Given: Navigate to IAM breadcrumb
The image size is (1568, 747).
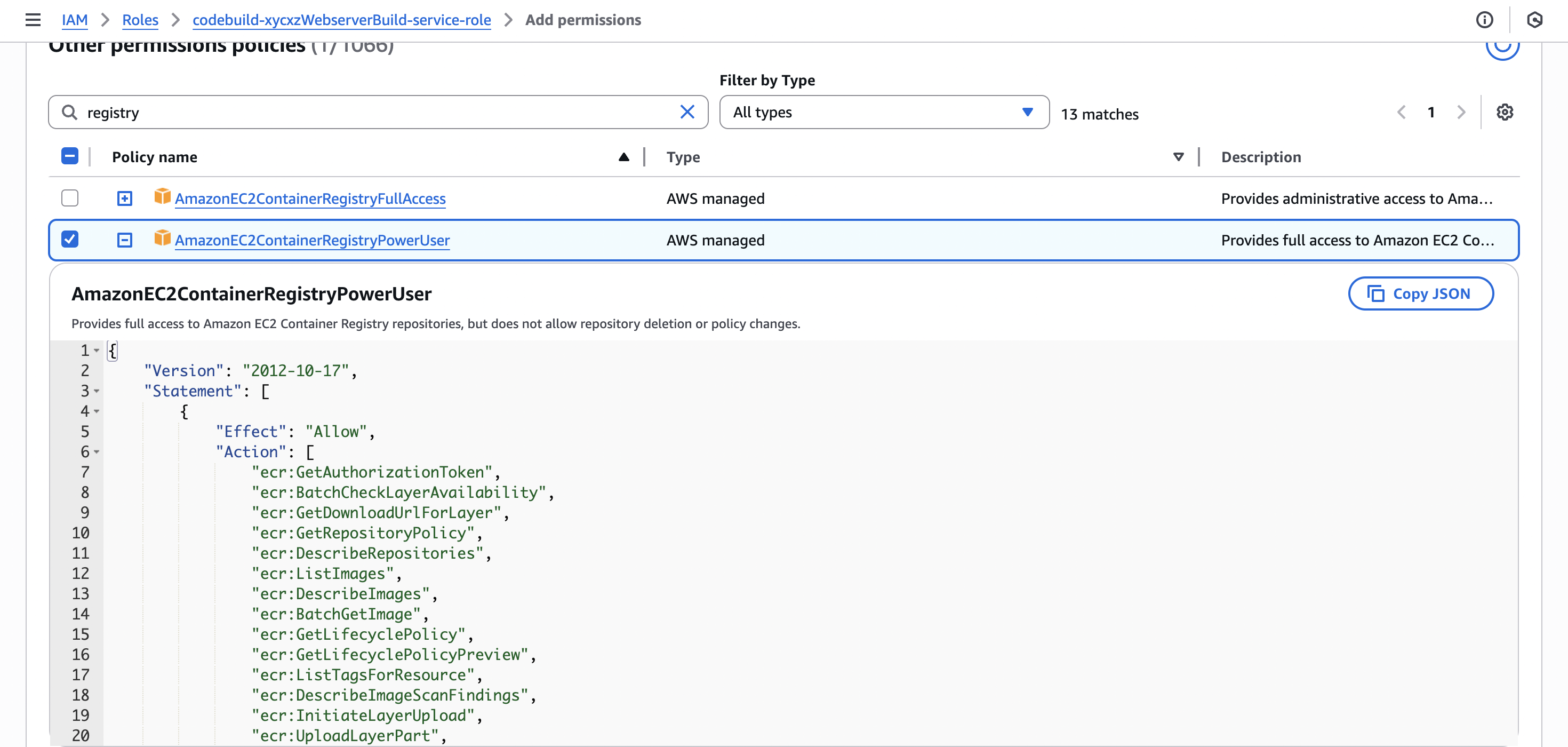Looking at the screenshot, I should [x=74, y=20].
